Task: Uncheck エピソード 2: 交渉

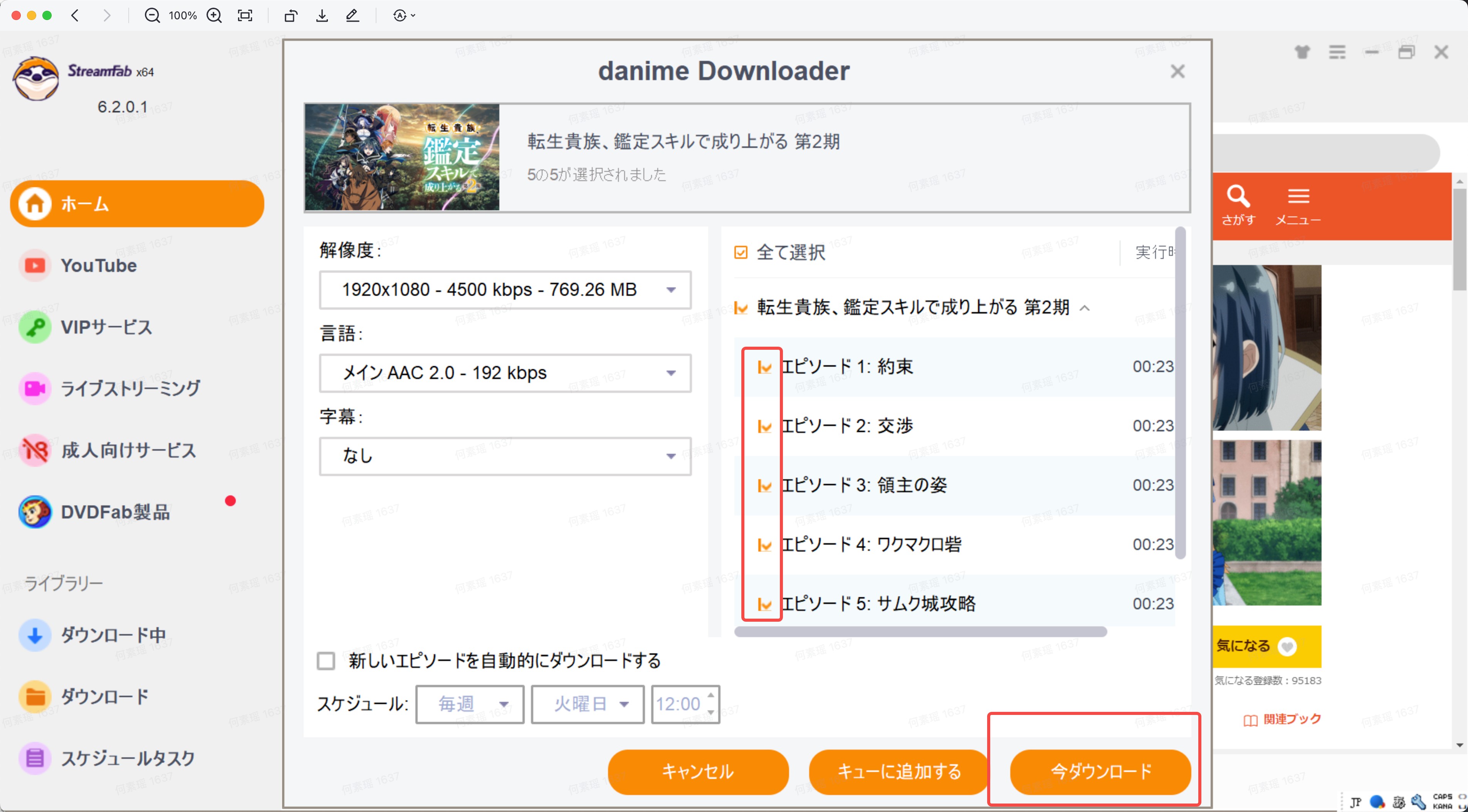Action: pos(764,426)
